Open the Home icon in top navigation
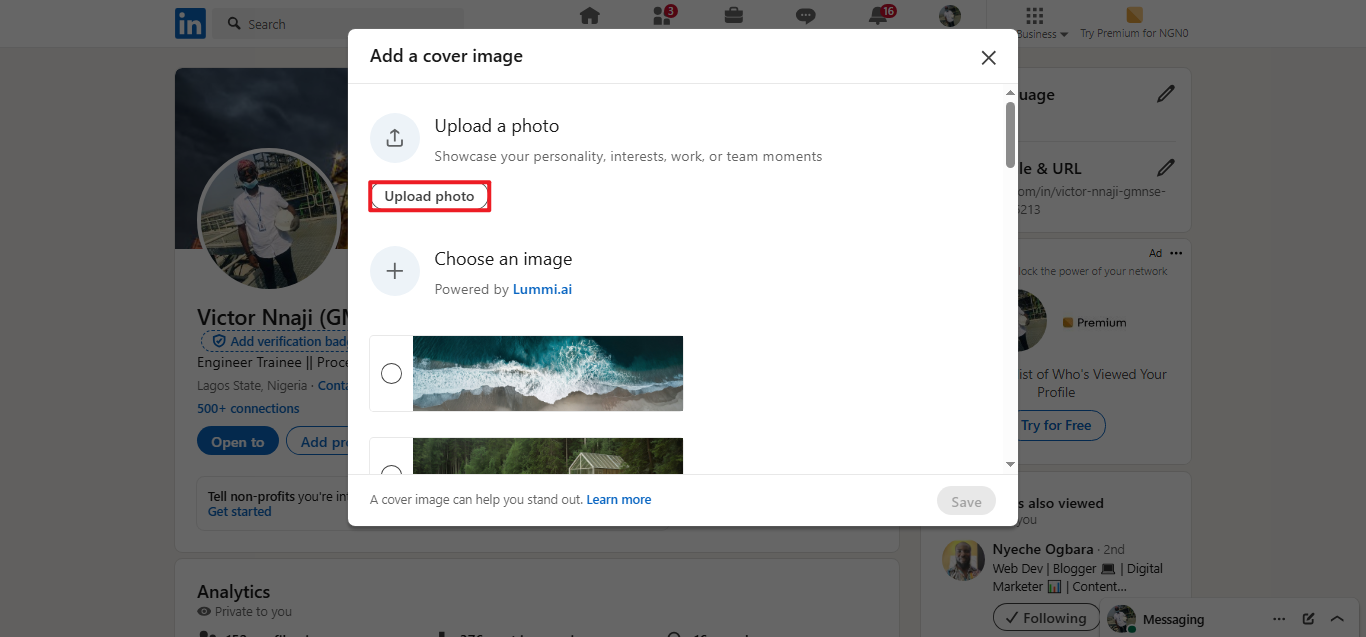1366x637 pixels. tap(589, 15)
